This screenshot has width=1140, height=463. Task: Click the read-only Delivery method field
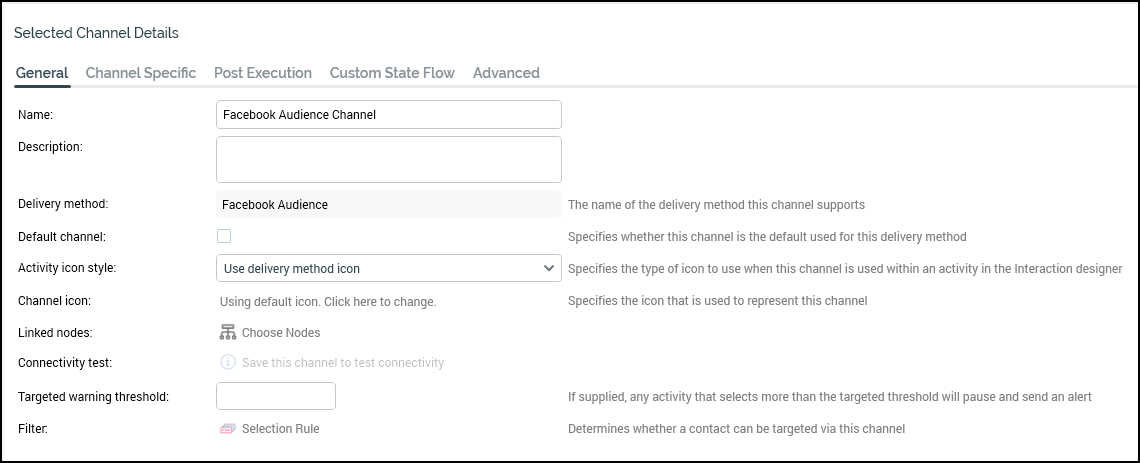pos(388,204)
